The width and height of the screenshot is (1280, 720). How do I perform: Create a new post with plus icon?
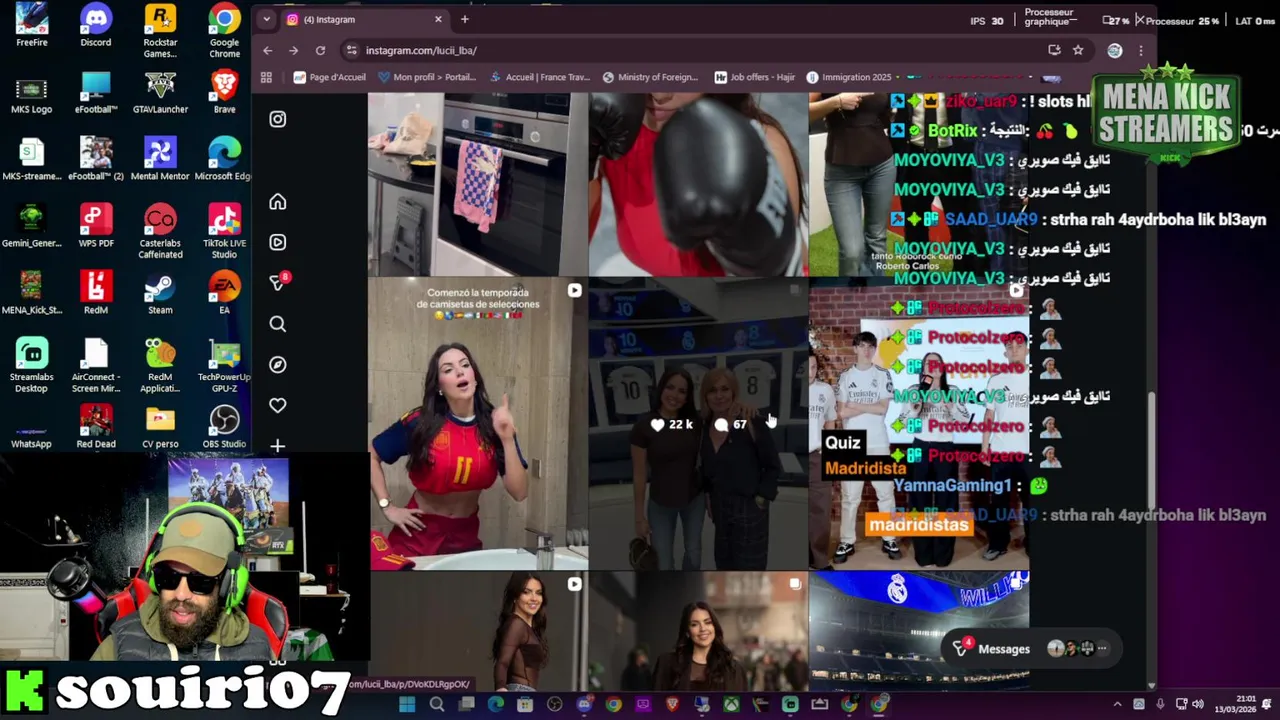point(277,446)
